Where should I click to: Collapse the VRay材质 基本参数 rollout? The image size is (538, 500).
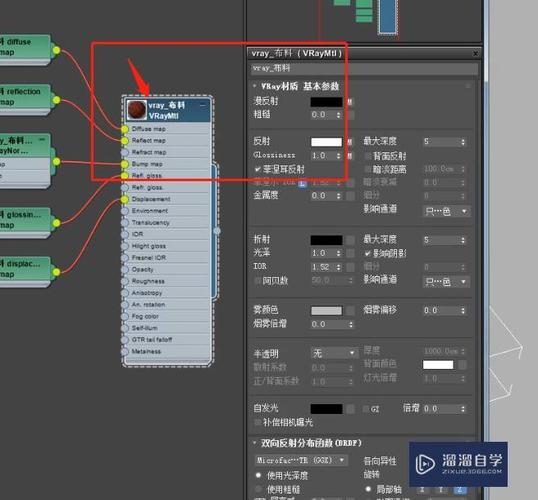click(x=254, y=86)
